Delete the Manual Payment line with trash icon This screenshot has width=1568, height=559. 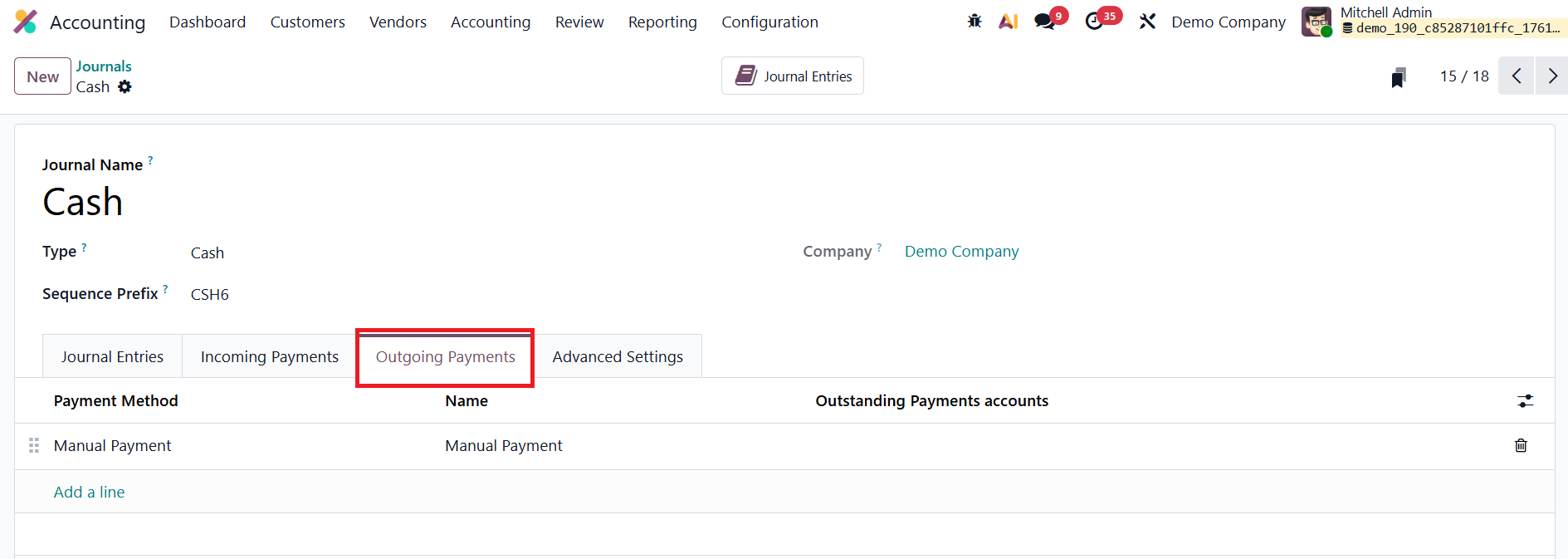(x=1521, y=446)
